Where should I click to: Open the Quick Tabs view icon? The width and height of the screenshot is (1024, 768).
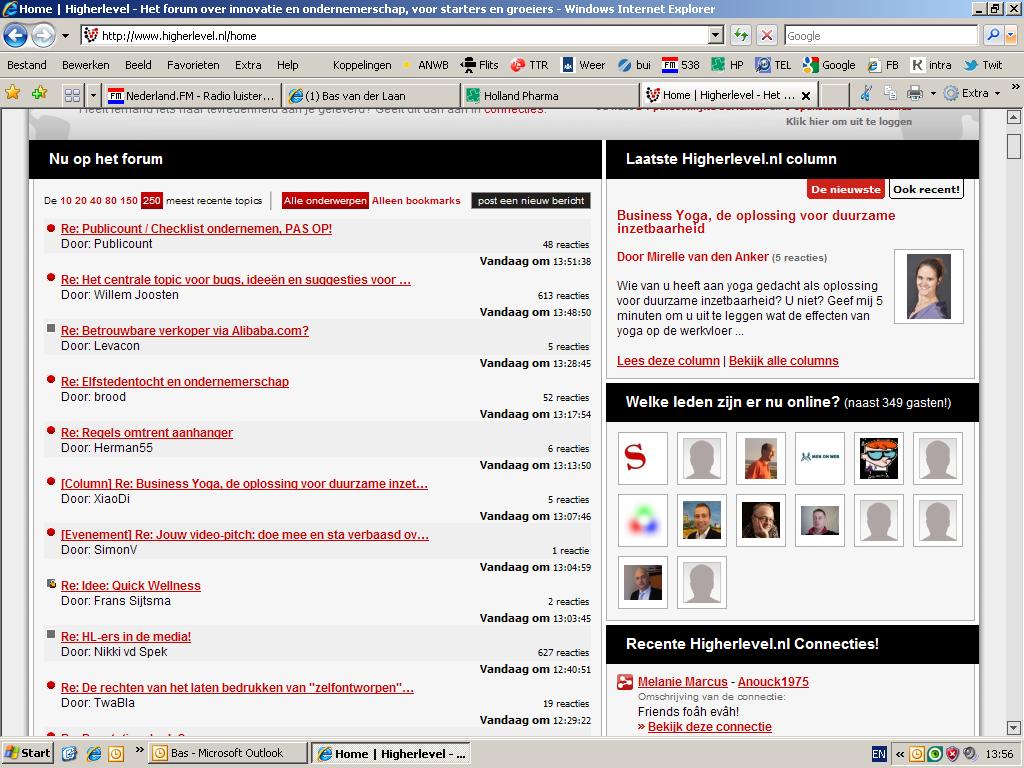pos(72,95)
